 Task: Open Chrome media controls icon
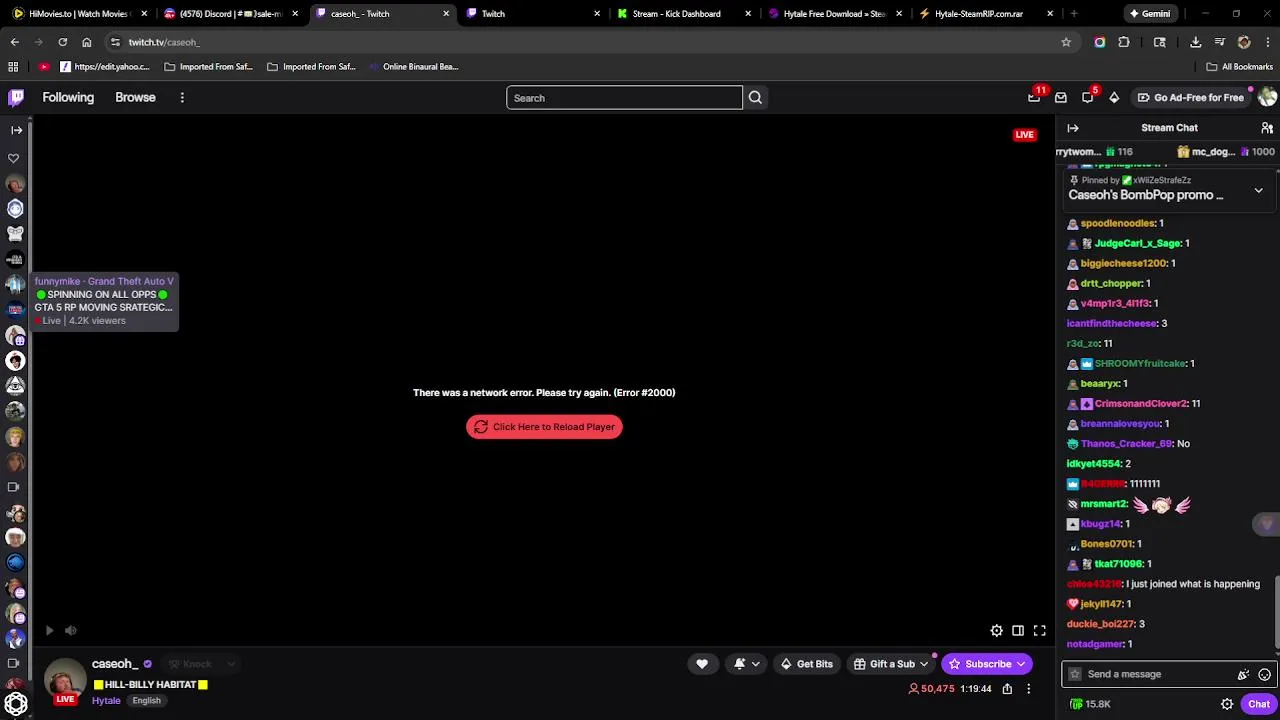[x=1220, y=42]
